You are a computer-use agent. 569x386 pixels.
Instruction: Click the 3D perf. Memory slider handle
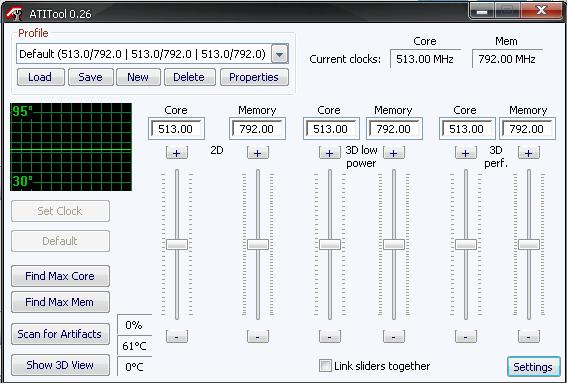click(x=529, y=245)
